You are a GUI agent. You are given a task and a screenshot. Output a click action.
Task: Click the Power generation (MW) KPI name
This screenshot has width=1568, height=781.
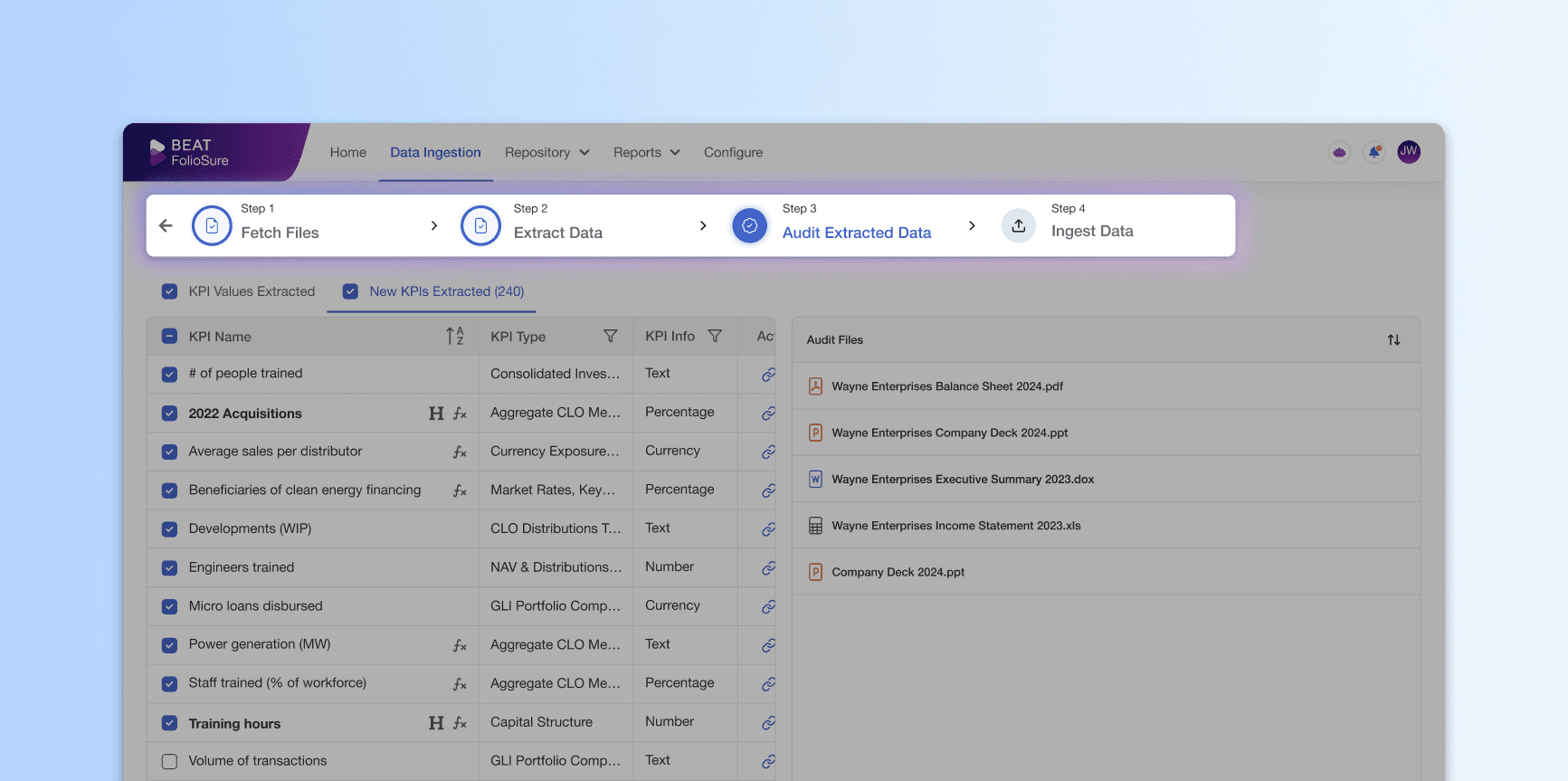260,644
